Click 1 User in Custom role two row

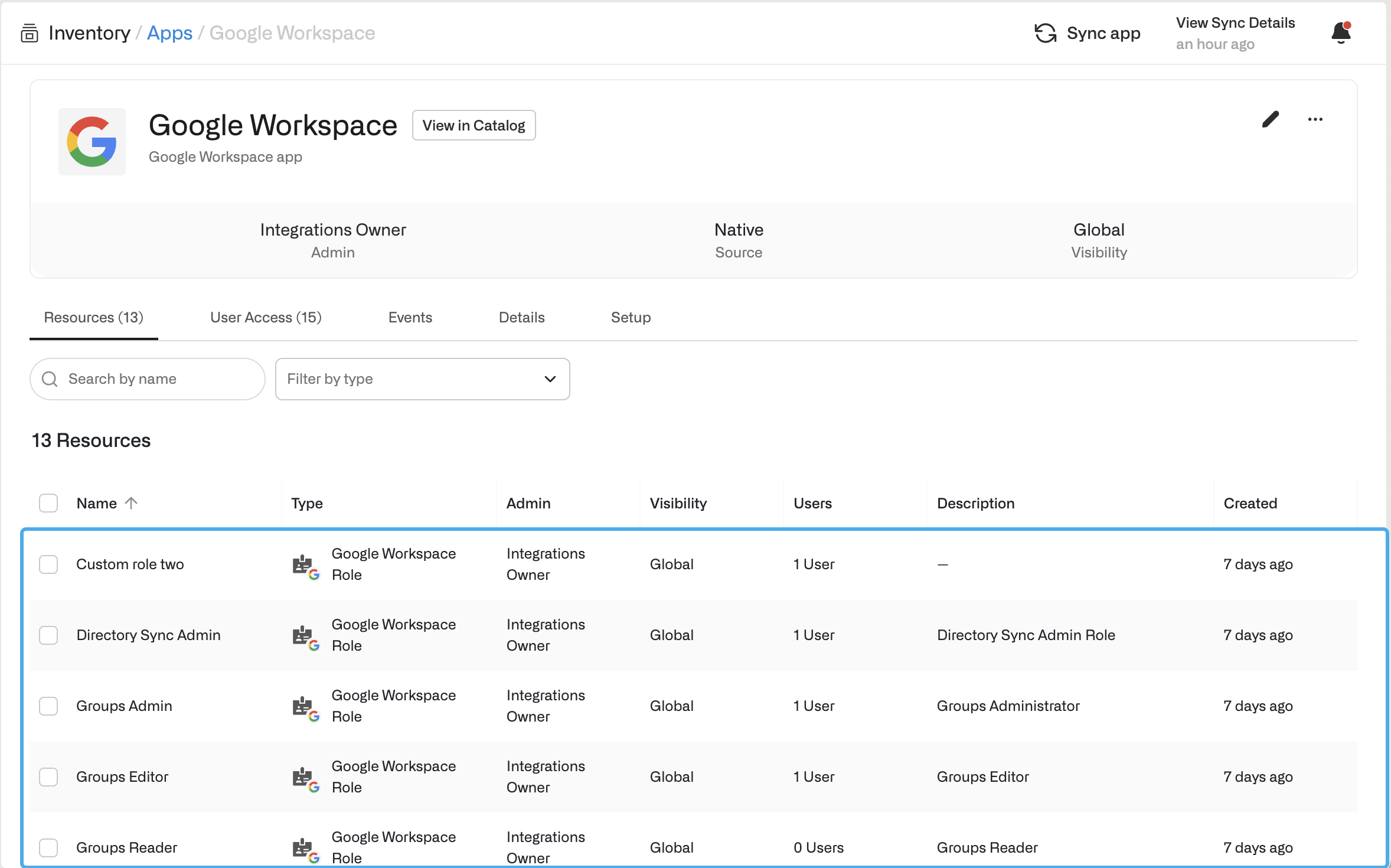tap(814, 564)
